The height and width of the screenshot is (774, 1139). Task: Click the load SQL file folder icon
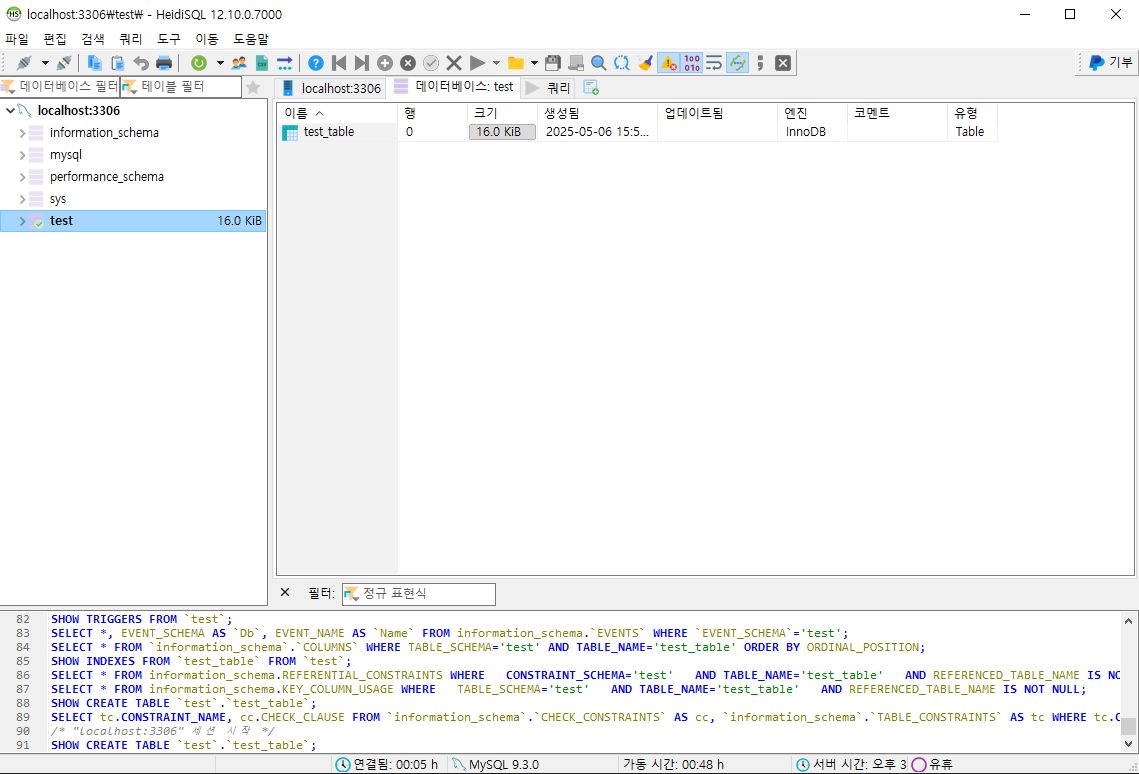coord(516,63)
